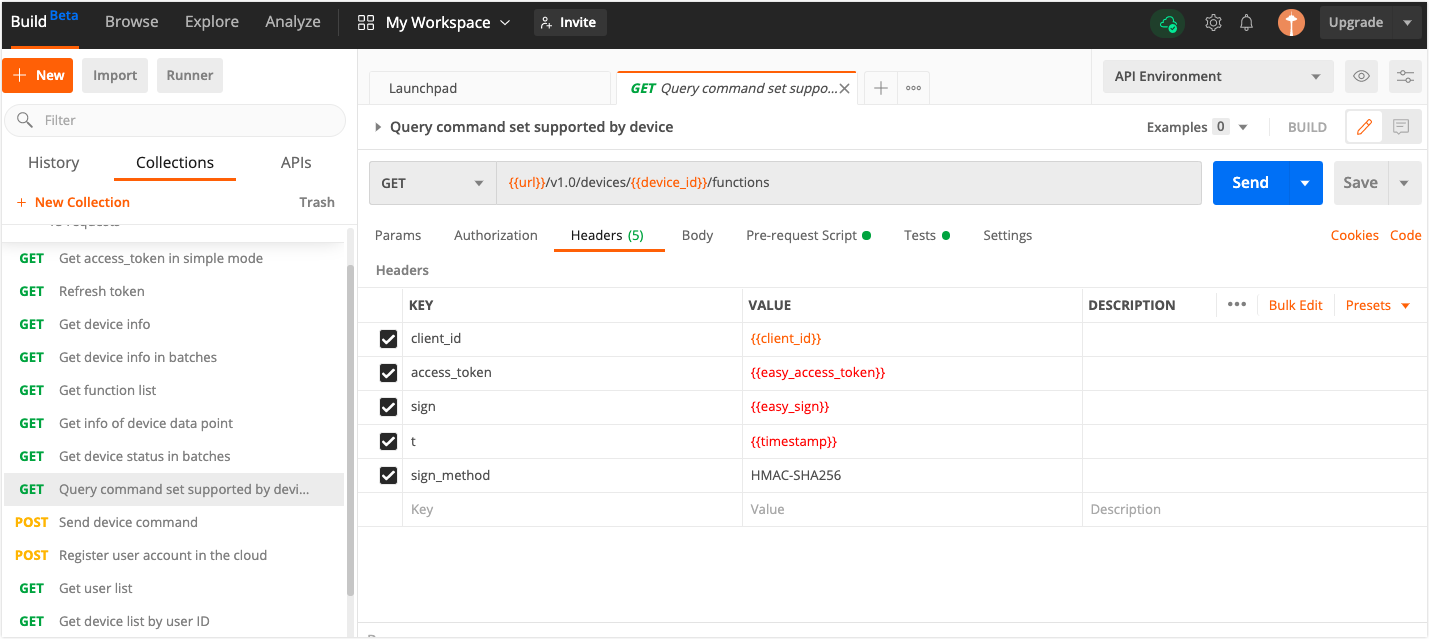The image size is (1429, 639).
Task: Uncheck the access_token header checkbox
Action: [x=389, y=373]
